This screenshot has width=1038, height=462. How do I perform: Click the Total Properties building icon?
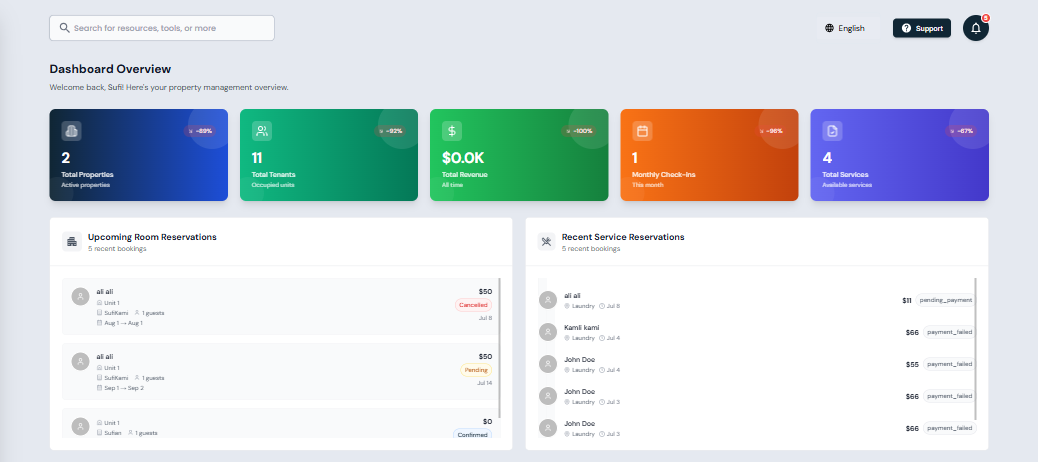pos(71,131)
